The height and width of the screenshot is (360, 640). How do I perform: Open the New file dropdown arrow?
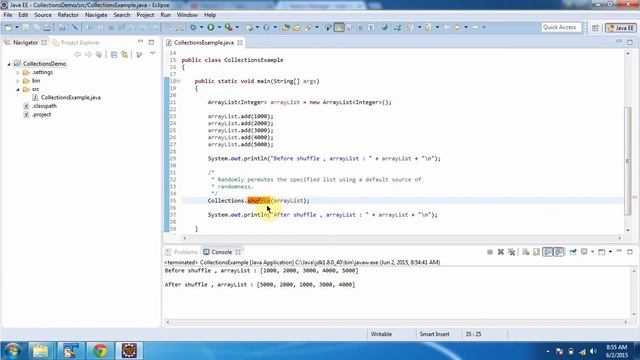click(16, 28)
